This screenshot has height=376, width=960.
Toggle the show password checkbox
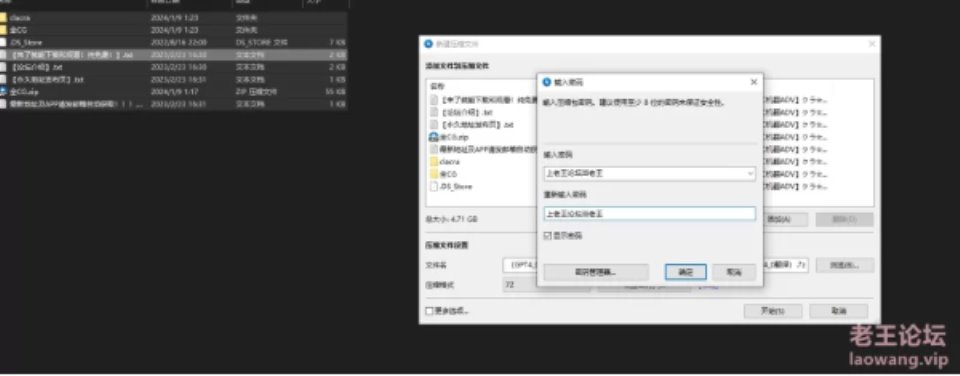[x=547, y=236]
